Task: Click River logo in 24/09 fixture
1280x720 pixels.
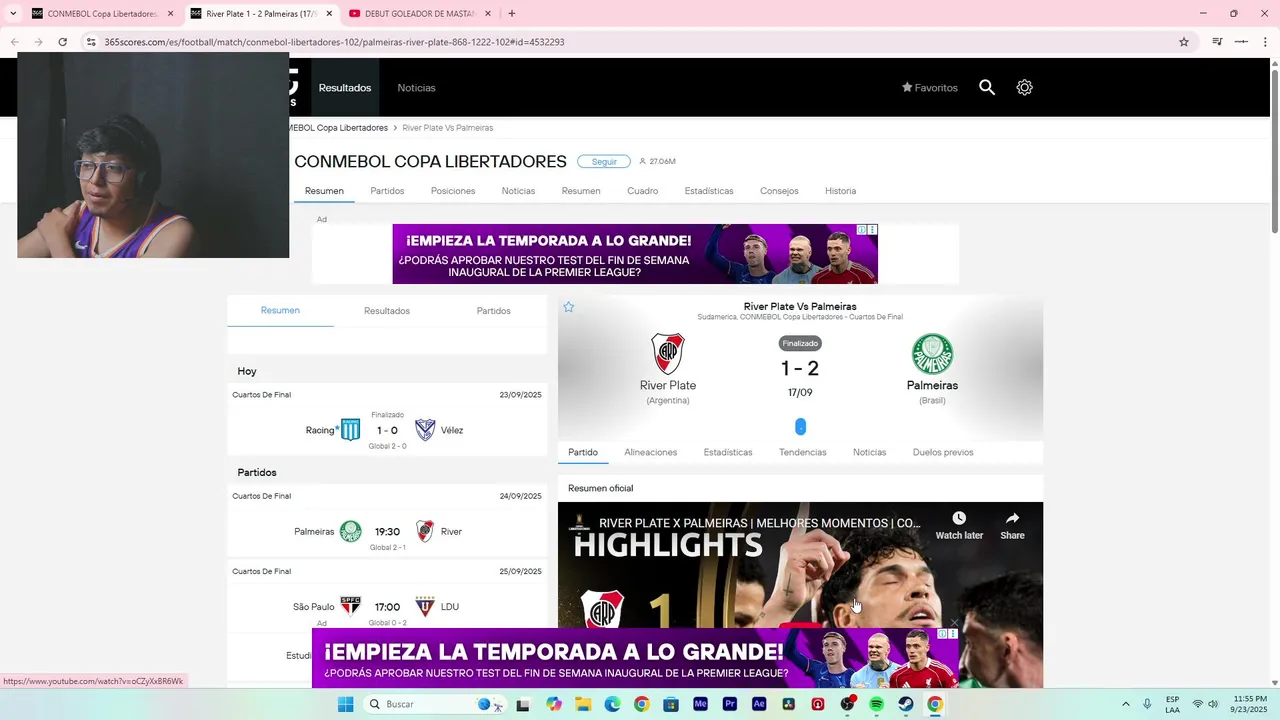Action: 425,531
